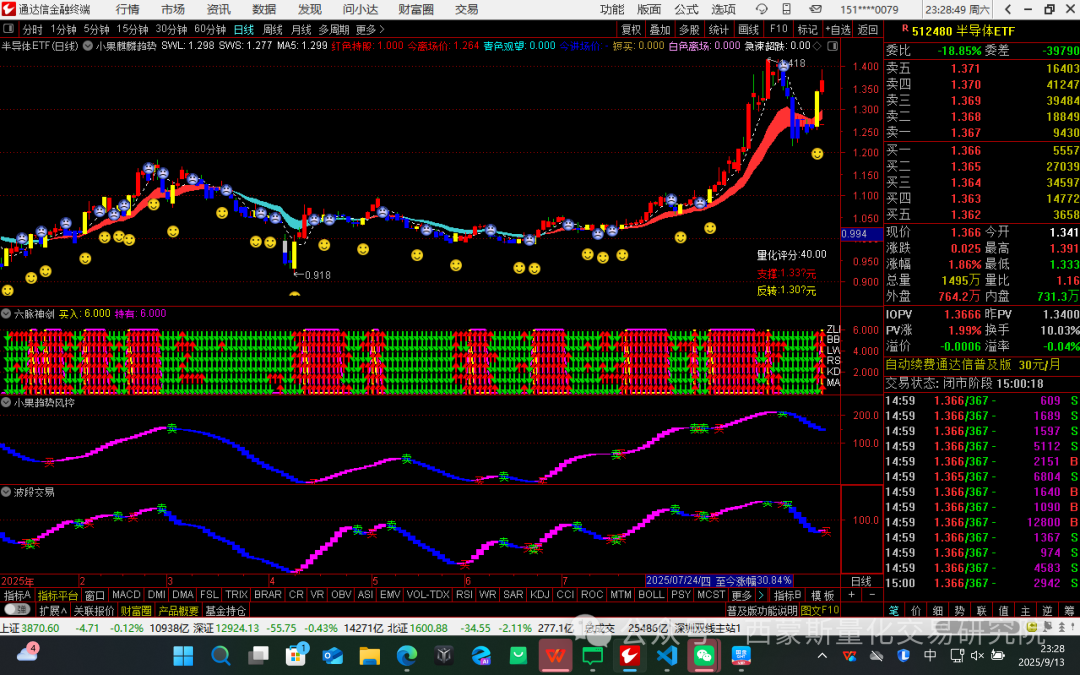Open Windows Start menu

click(x=183, y=655)
